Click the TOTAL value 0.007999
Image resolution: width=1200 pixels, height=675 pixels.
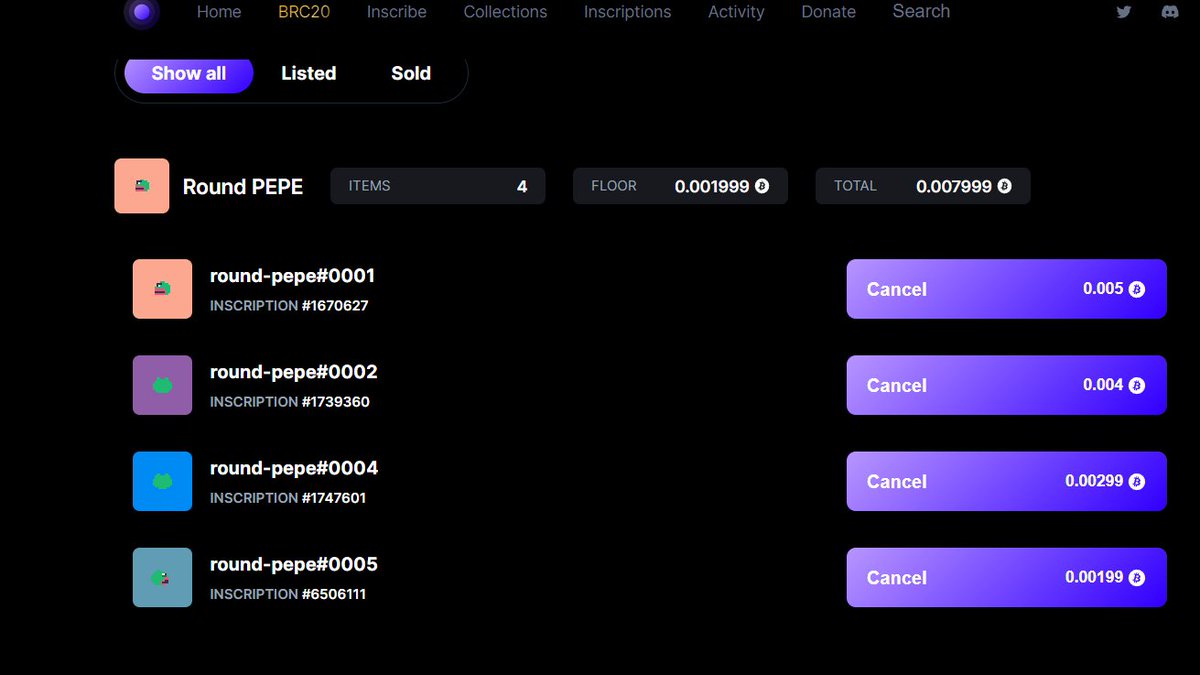pyautogui.click(x=954, y=186)
